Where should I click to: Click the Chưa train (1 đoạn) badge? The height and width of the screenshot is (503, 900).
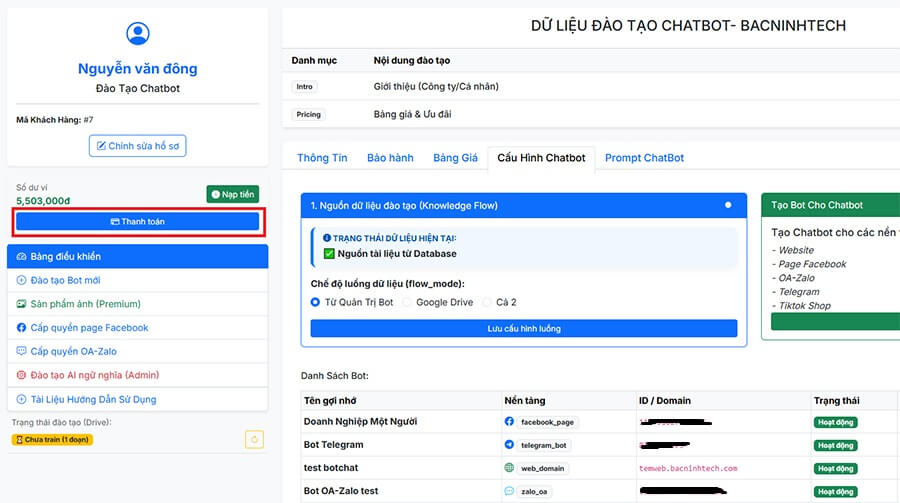click(x=52, y=440)
